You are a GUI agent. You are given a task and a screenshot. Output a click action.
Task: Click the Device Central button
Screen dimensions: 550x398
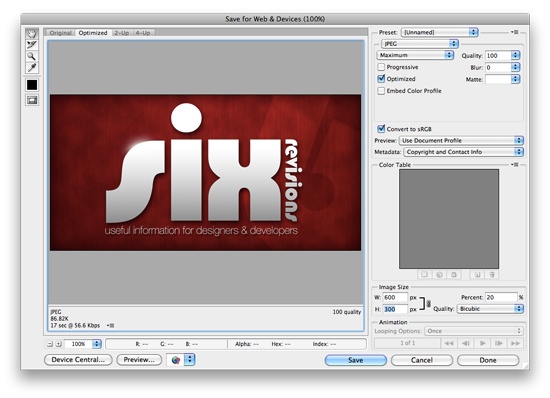click(x=78, y=360)
